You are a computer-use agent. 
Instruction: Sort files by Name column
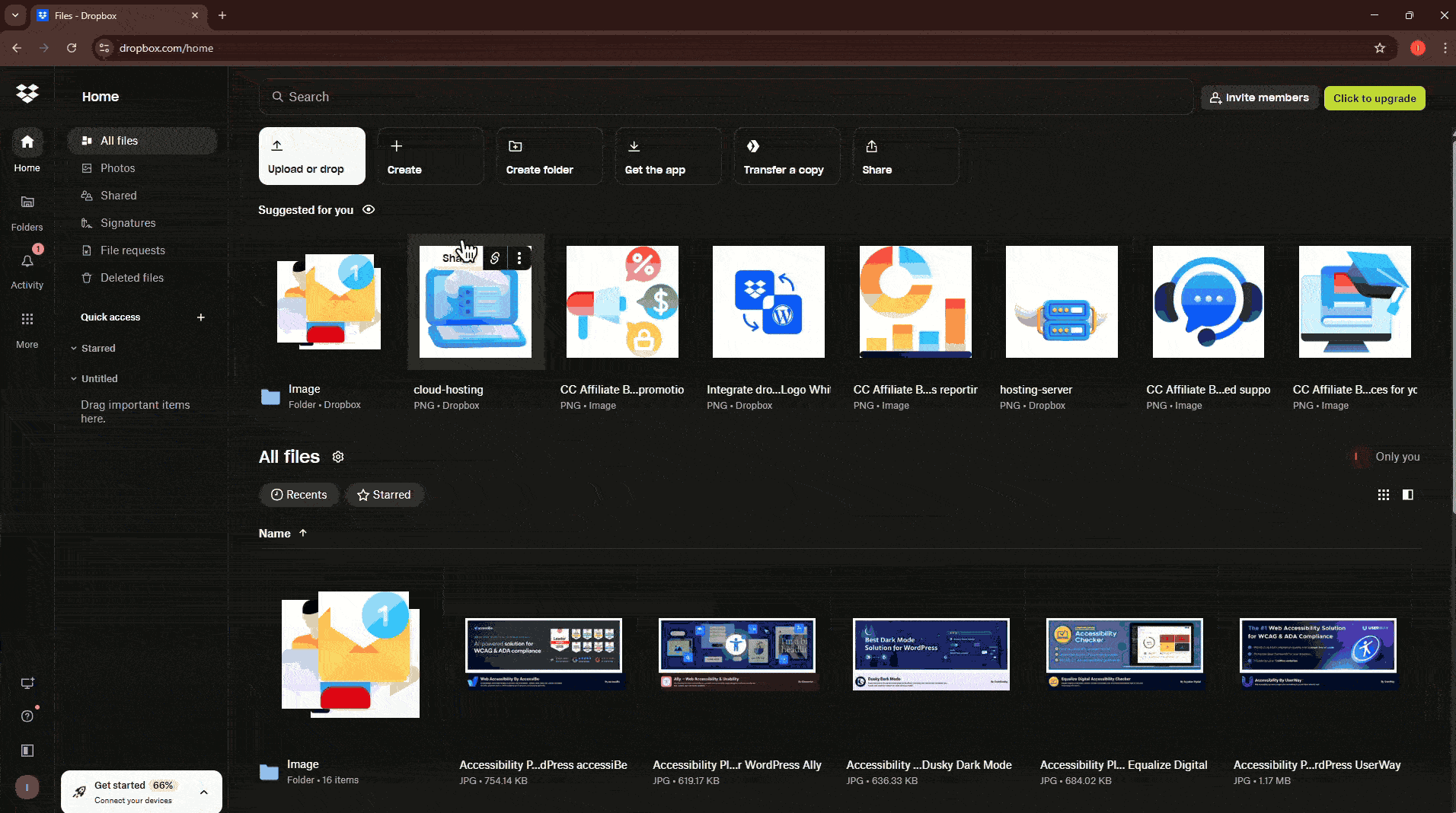283,534
